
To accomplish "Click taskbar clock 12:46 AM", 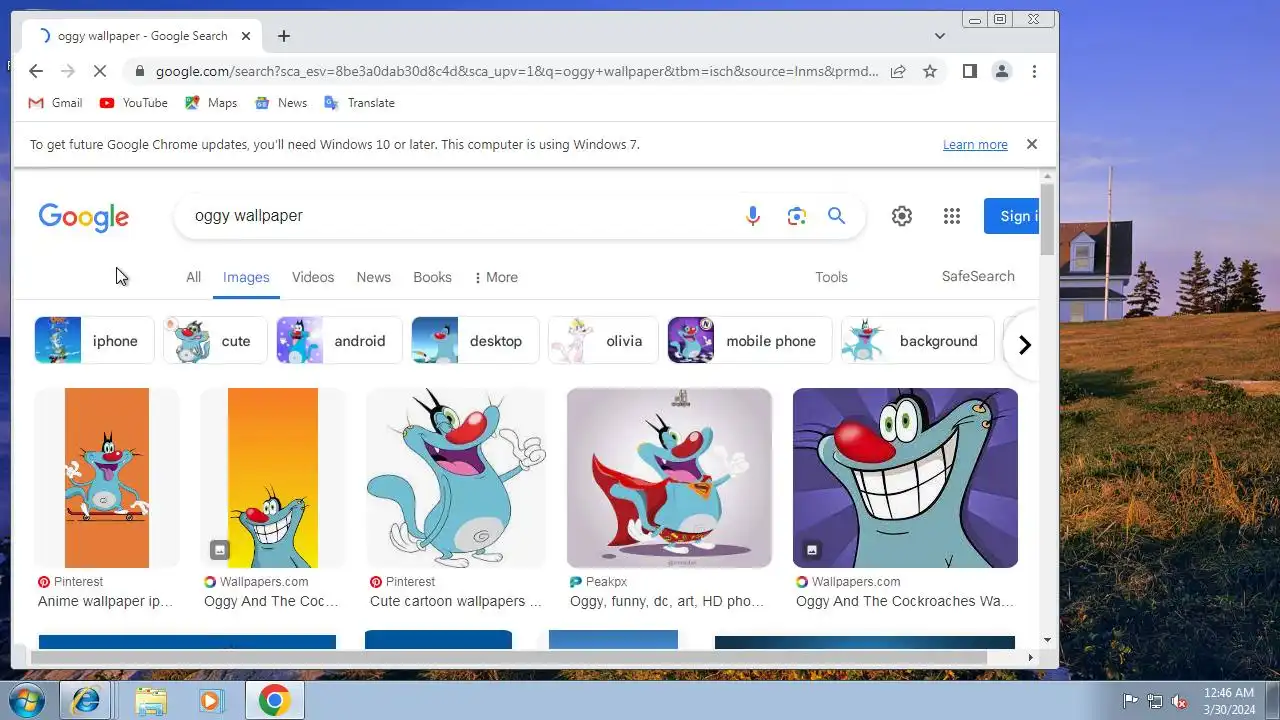I will [x=1229, y=701].
